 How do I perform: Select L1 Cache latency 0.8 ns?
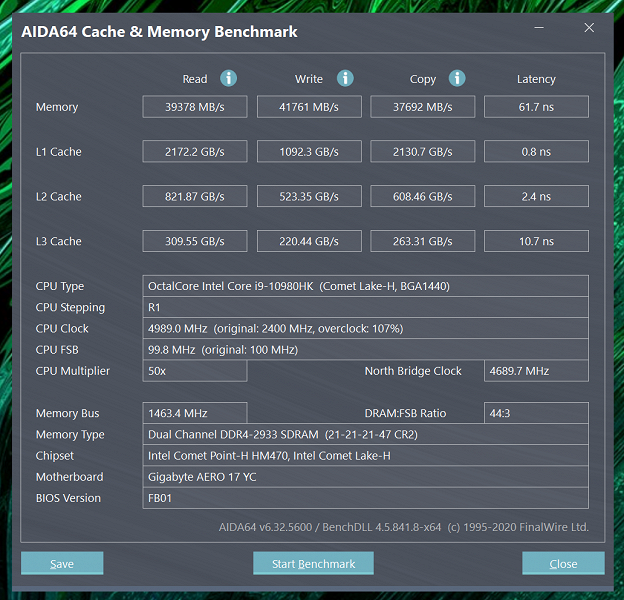pyautogui.click(x=536, y=151)
